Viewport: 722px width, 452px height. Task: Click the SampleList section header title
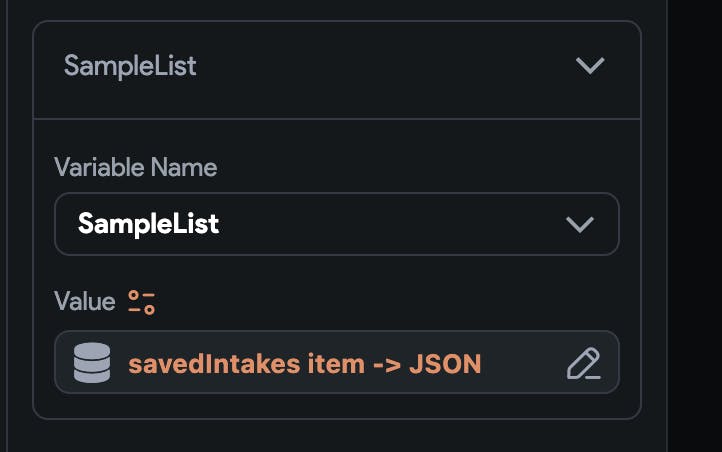pyautogui.click(x=130, y=66)
